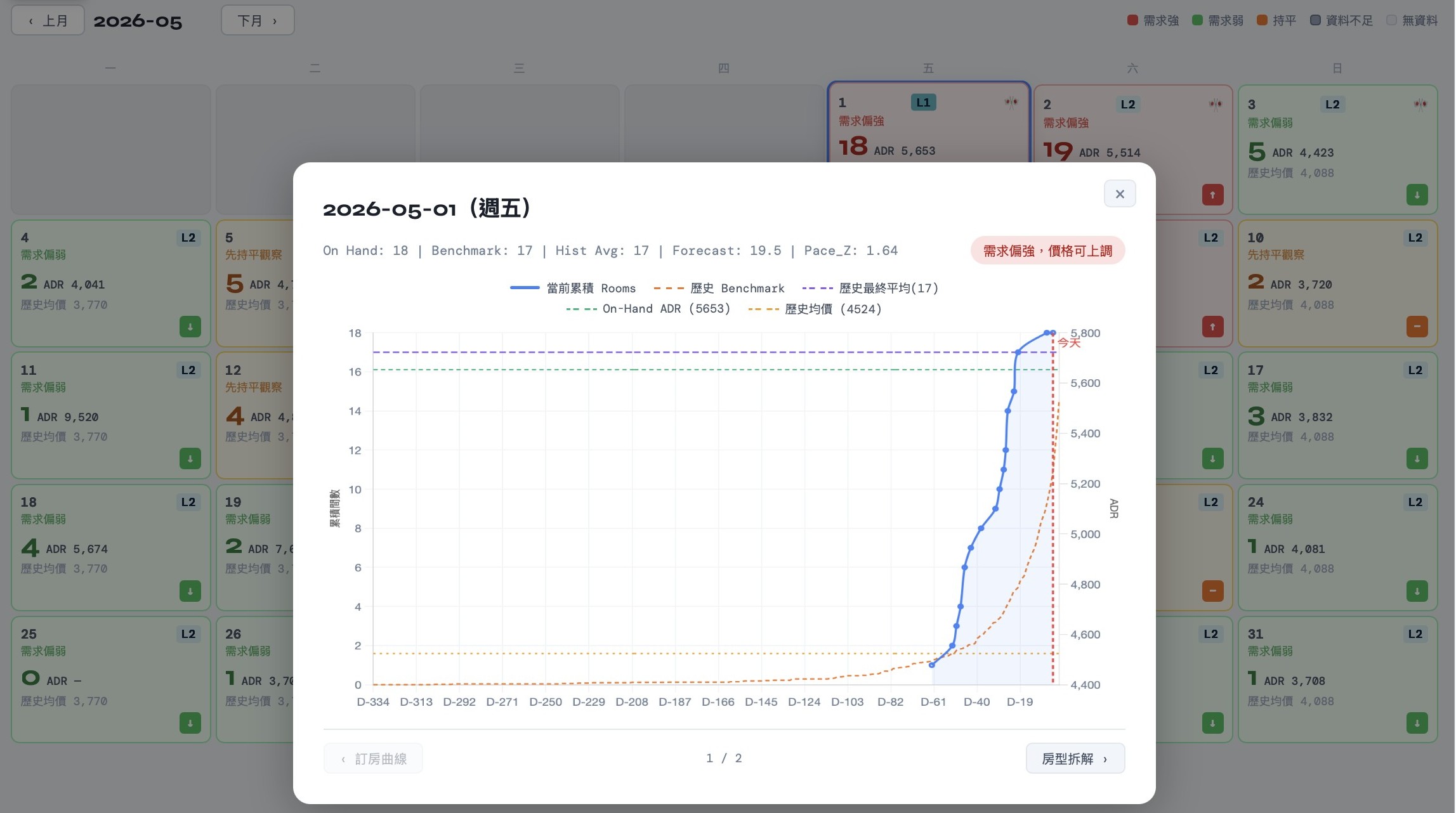Click ADR 3,832 on day 17 card
Viewport: 1456px width, 813px height.
pyautogui.click(x=1302, y=417)
